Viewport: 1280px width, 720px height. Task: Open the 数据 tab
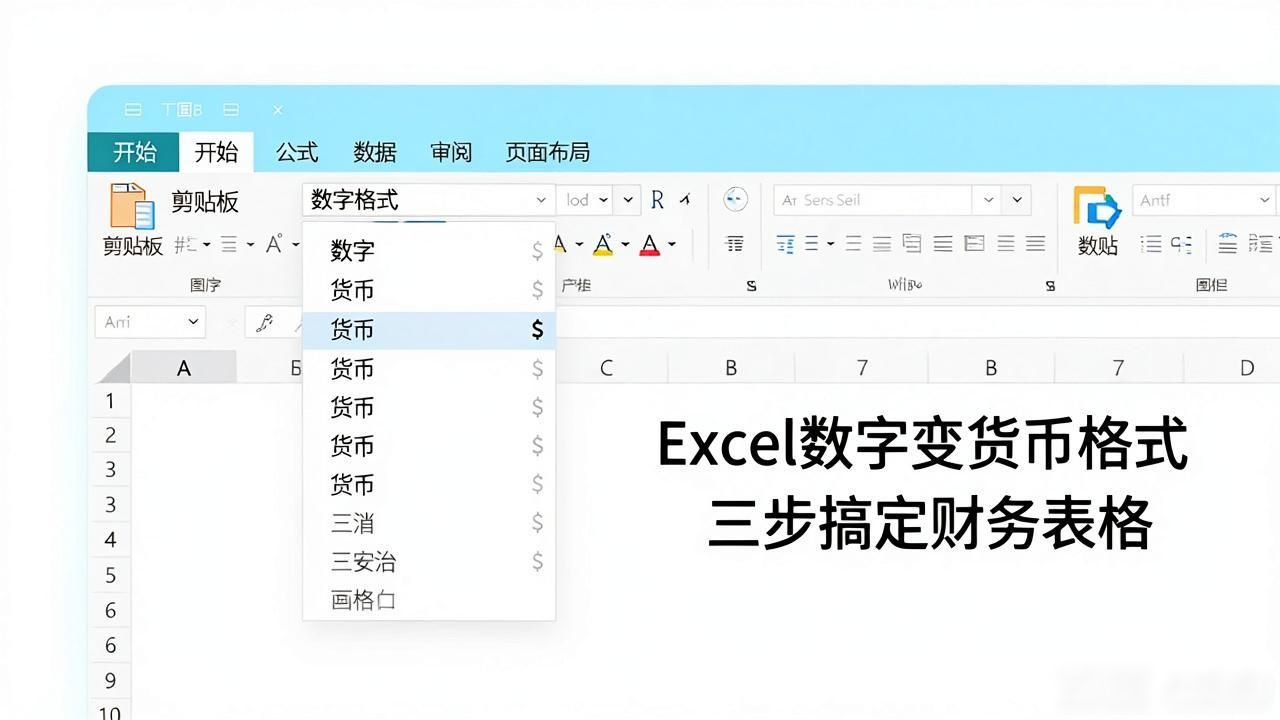pos(375,152)
